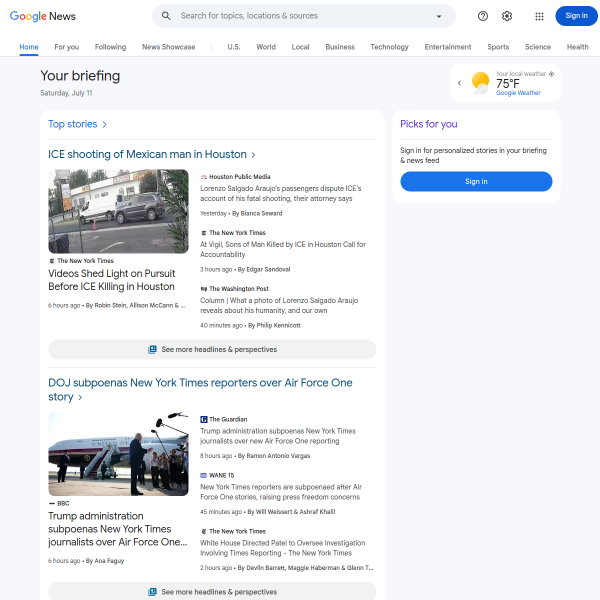Click The Guardian source icon

pyautogui.click(x=204, y=419)
